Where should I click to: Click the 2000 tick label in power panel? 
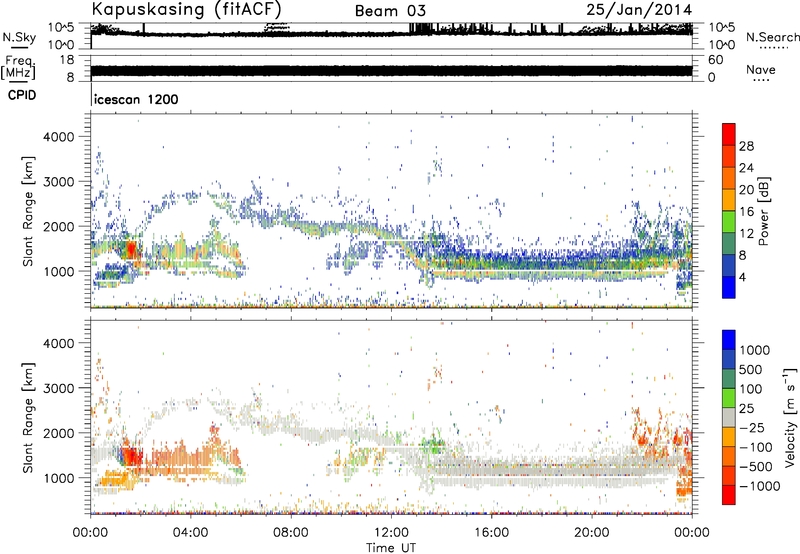(x=58, y=226)
